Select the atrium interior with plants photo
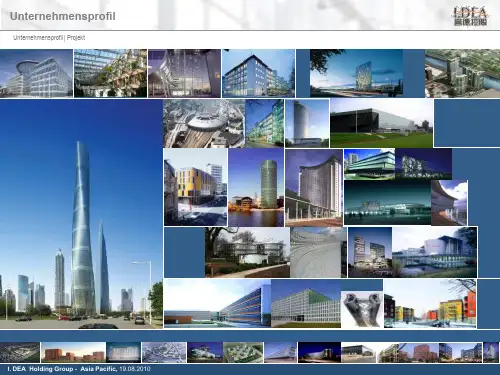 [x=110, y=73]
